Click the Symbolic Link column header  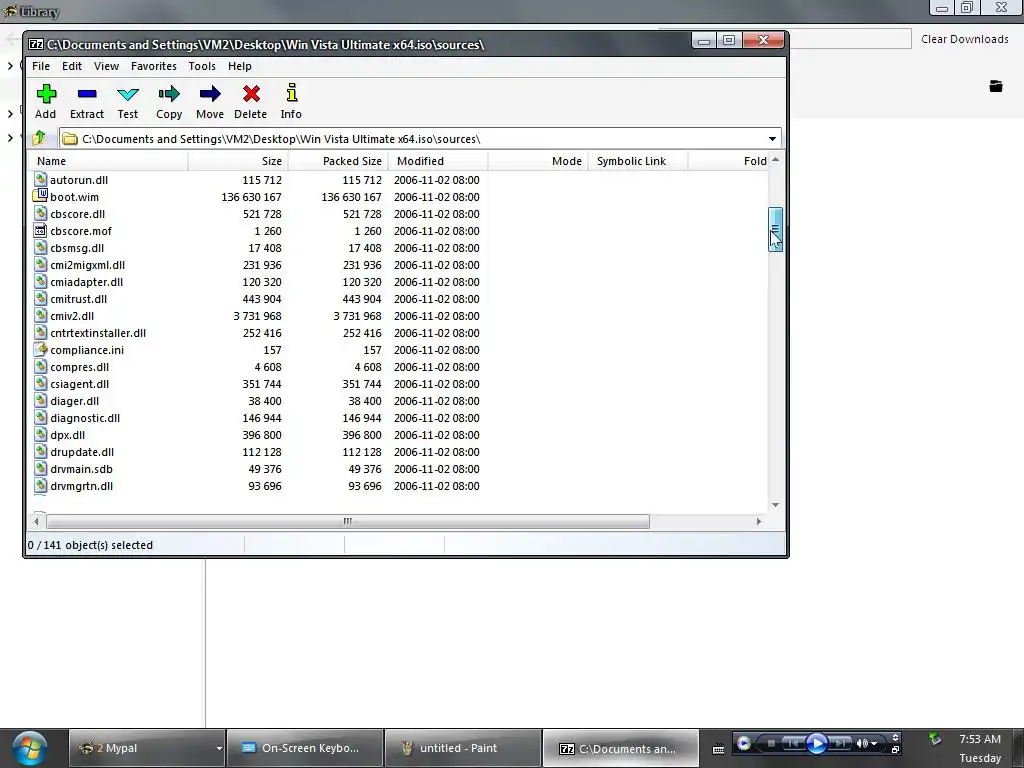(637, 161)
